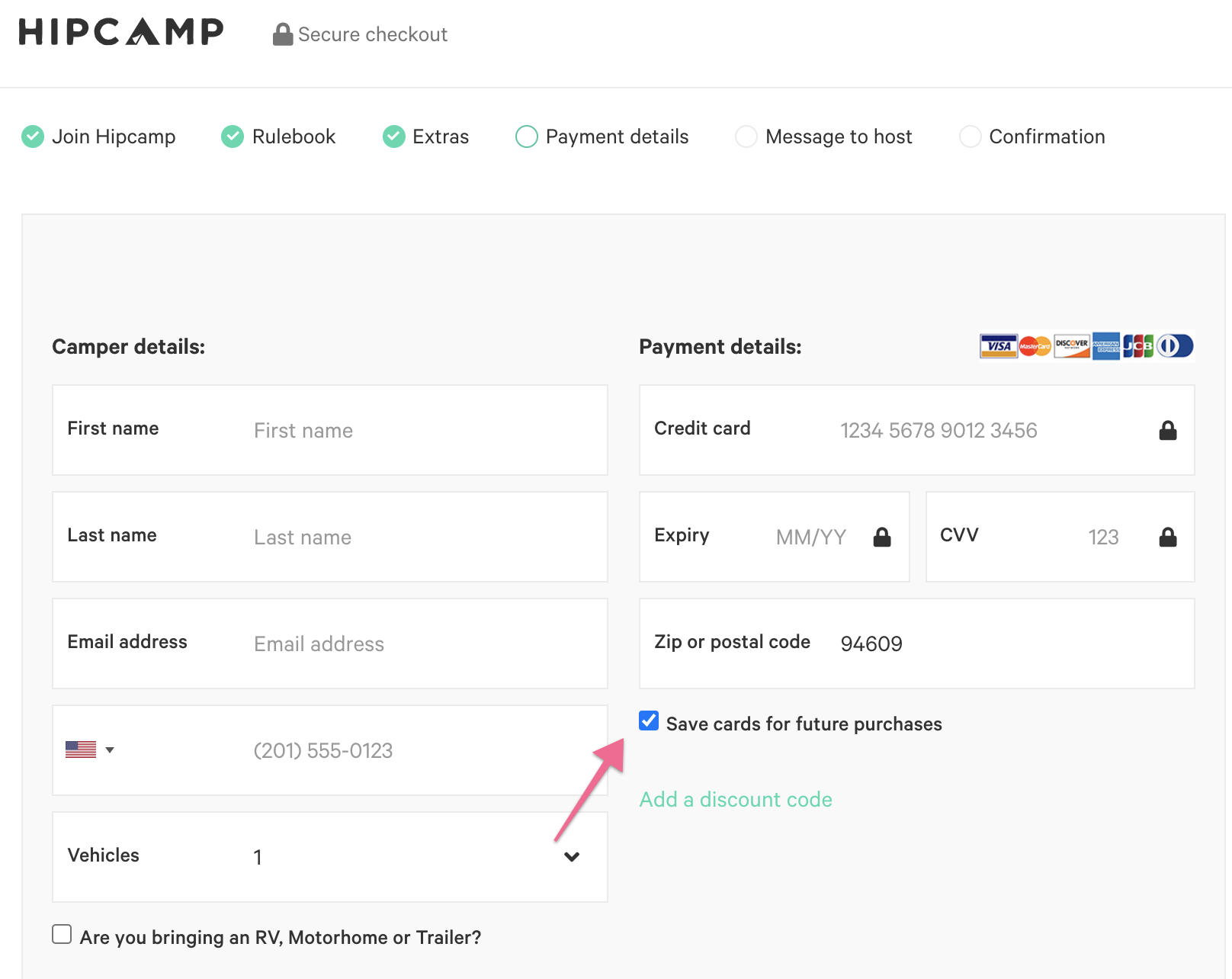Click the Secure checkout text
Viewport: 1232px width, 979px height.
pos(373,34)
